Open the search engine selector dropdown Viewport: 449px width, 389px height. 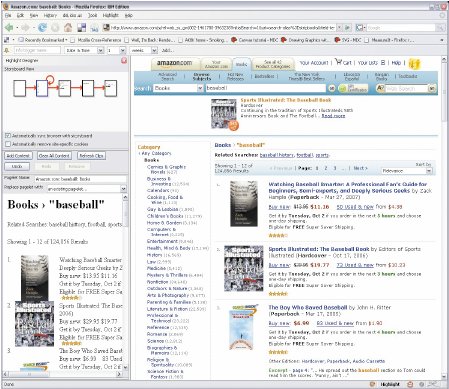tap(361, 28)
